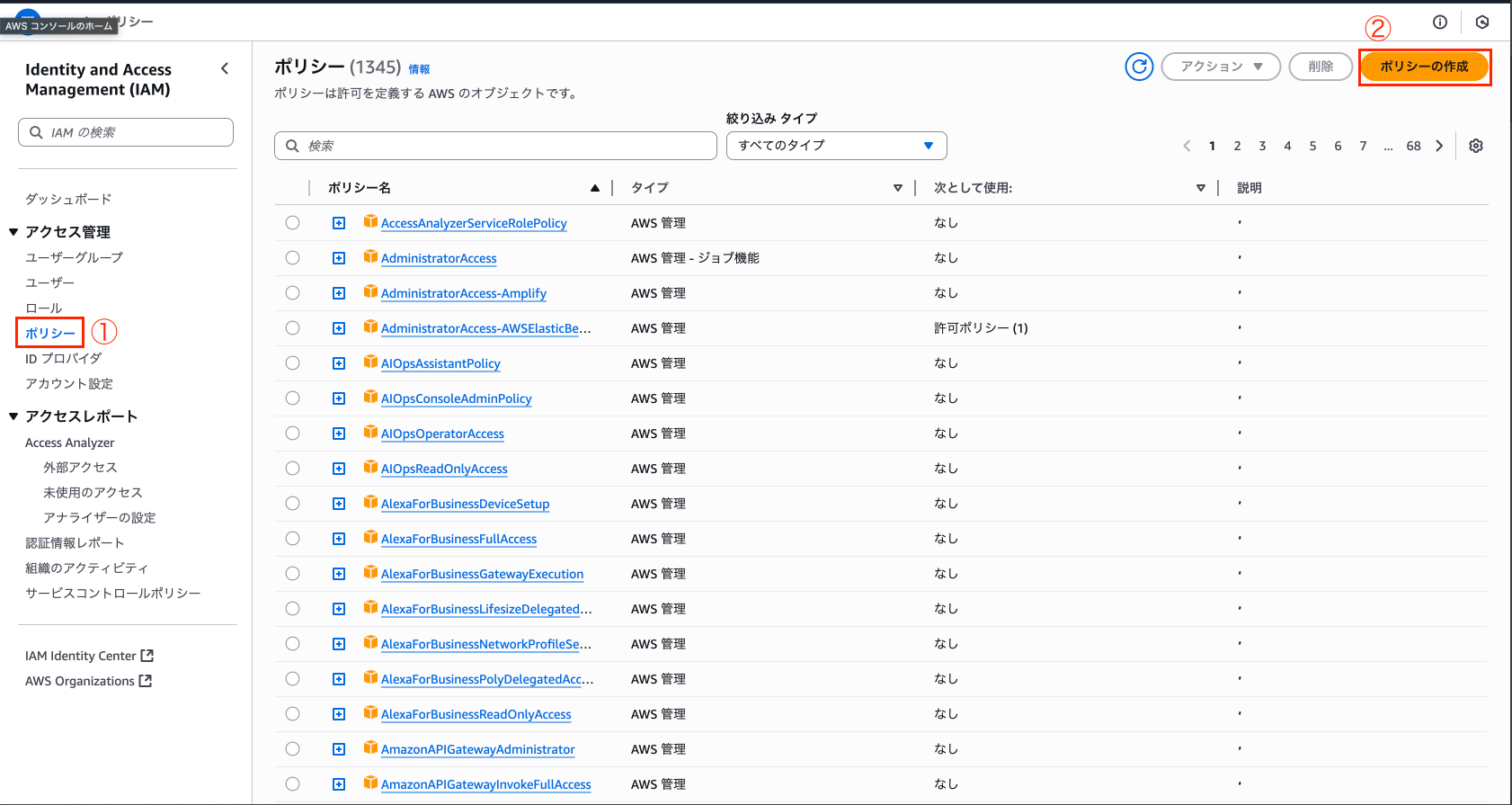Screen dimensions: 1512x805
Task: Select the AlexaForBusinessReadOnlyAccess radio button
Action: point(293,713)
